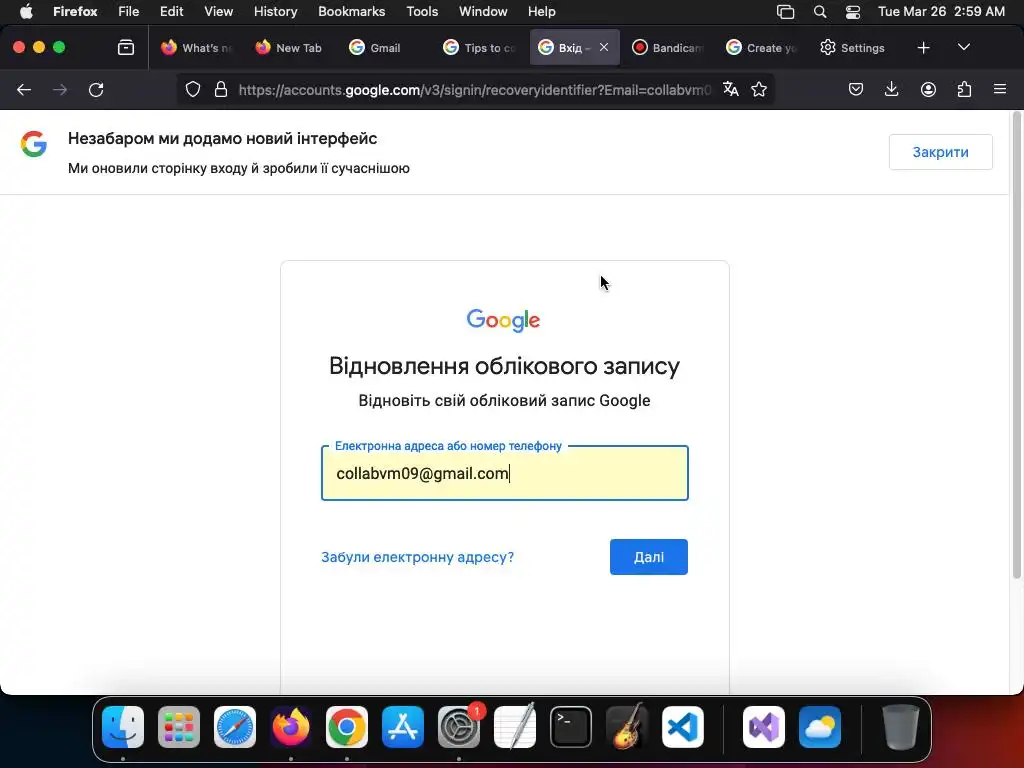Open the Downloads arrow icon
The width and height of the screenshot is (1024, 768).
(891, 89)
